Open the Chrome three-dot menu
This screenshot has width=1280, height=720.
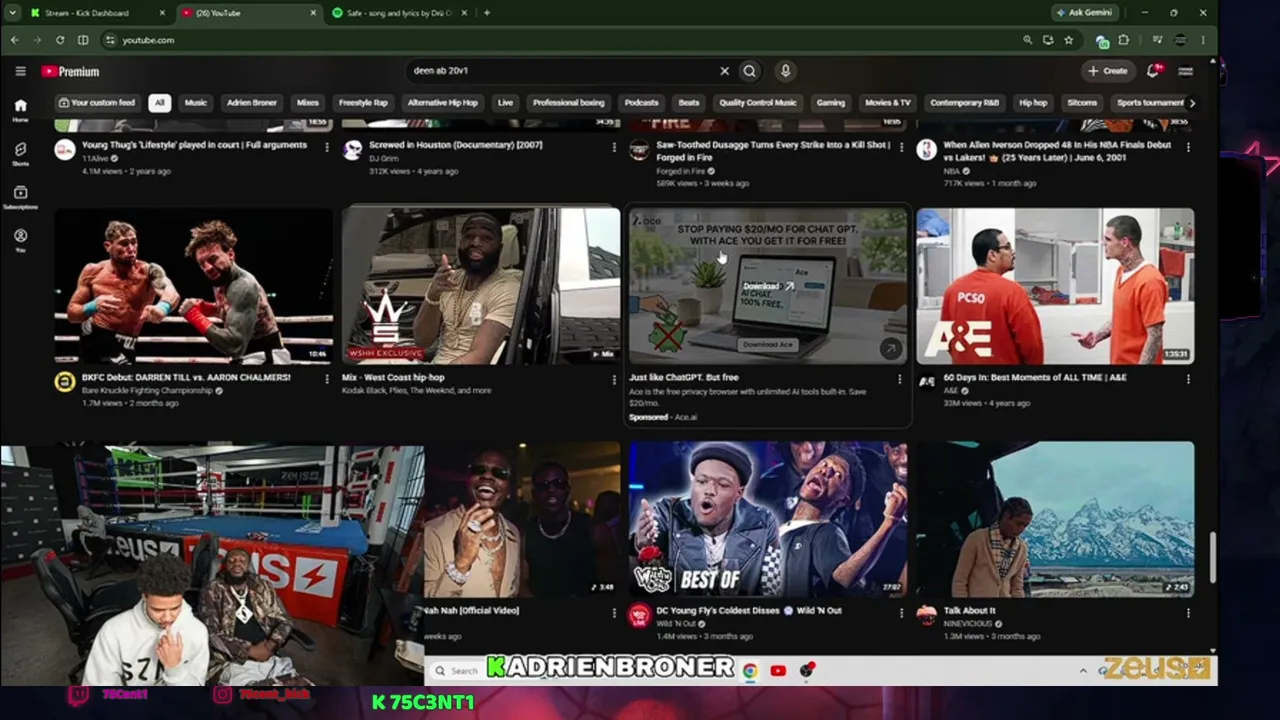tap(1202, 40)
